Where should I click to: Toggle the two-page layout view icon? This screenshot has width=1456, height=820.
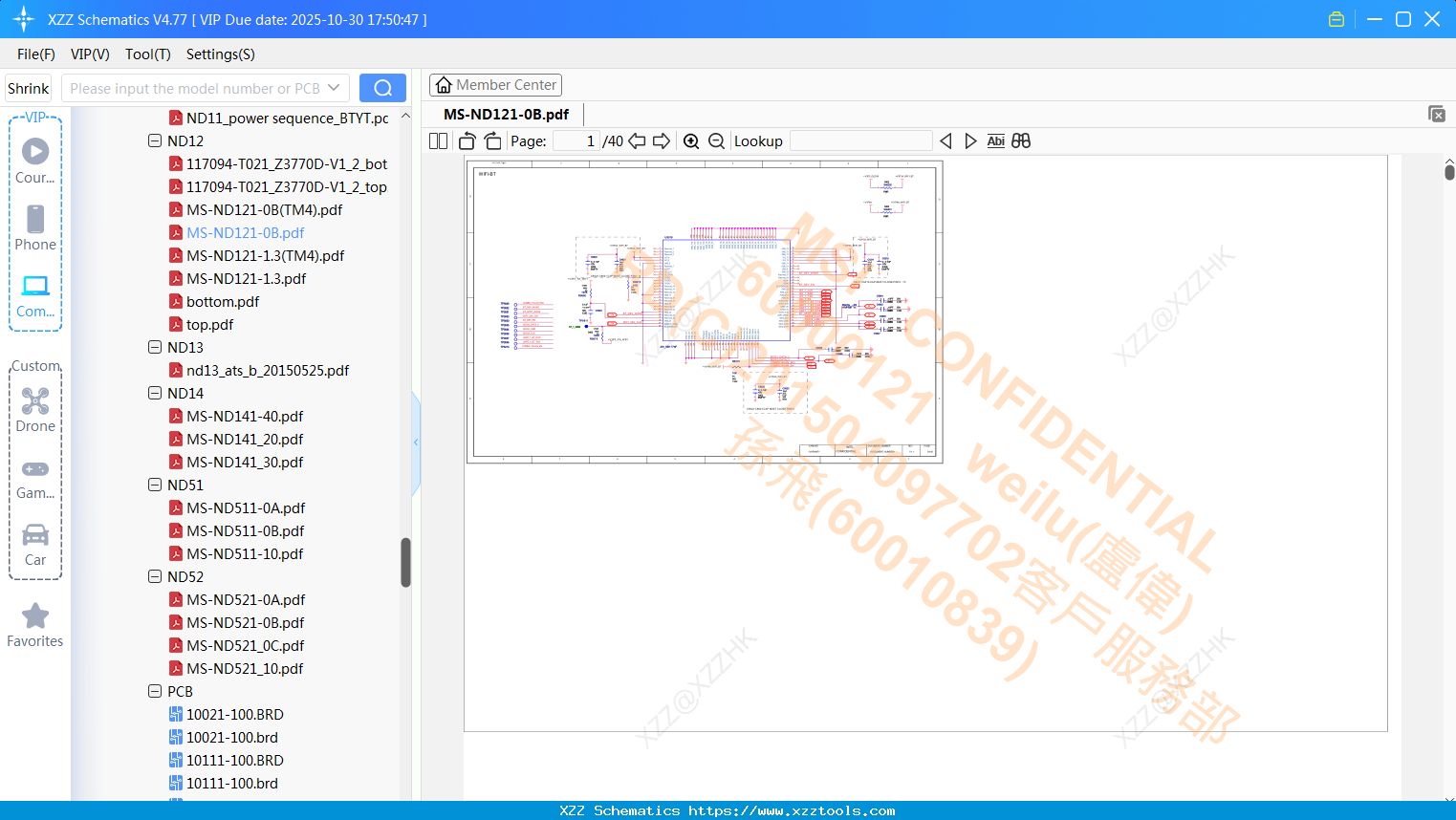click(x=439, y=140)
